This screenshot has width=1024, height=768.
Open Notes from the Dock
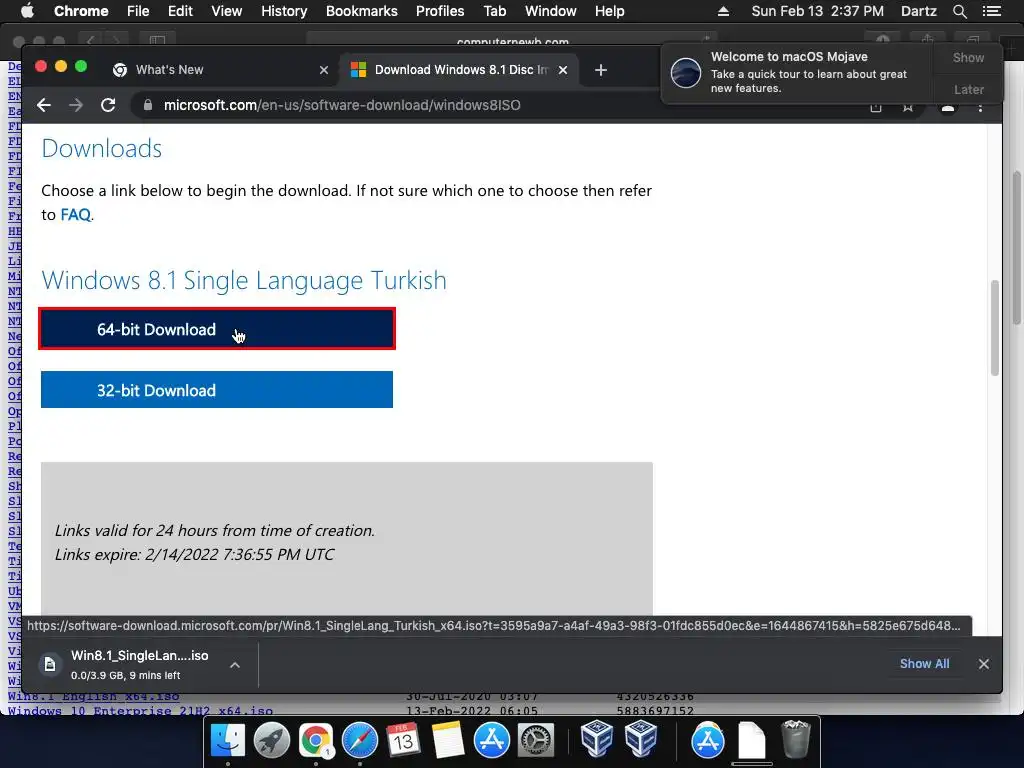coord(447,741)
